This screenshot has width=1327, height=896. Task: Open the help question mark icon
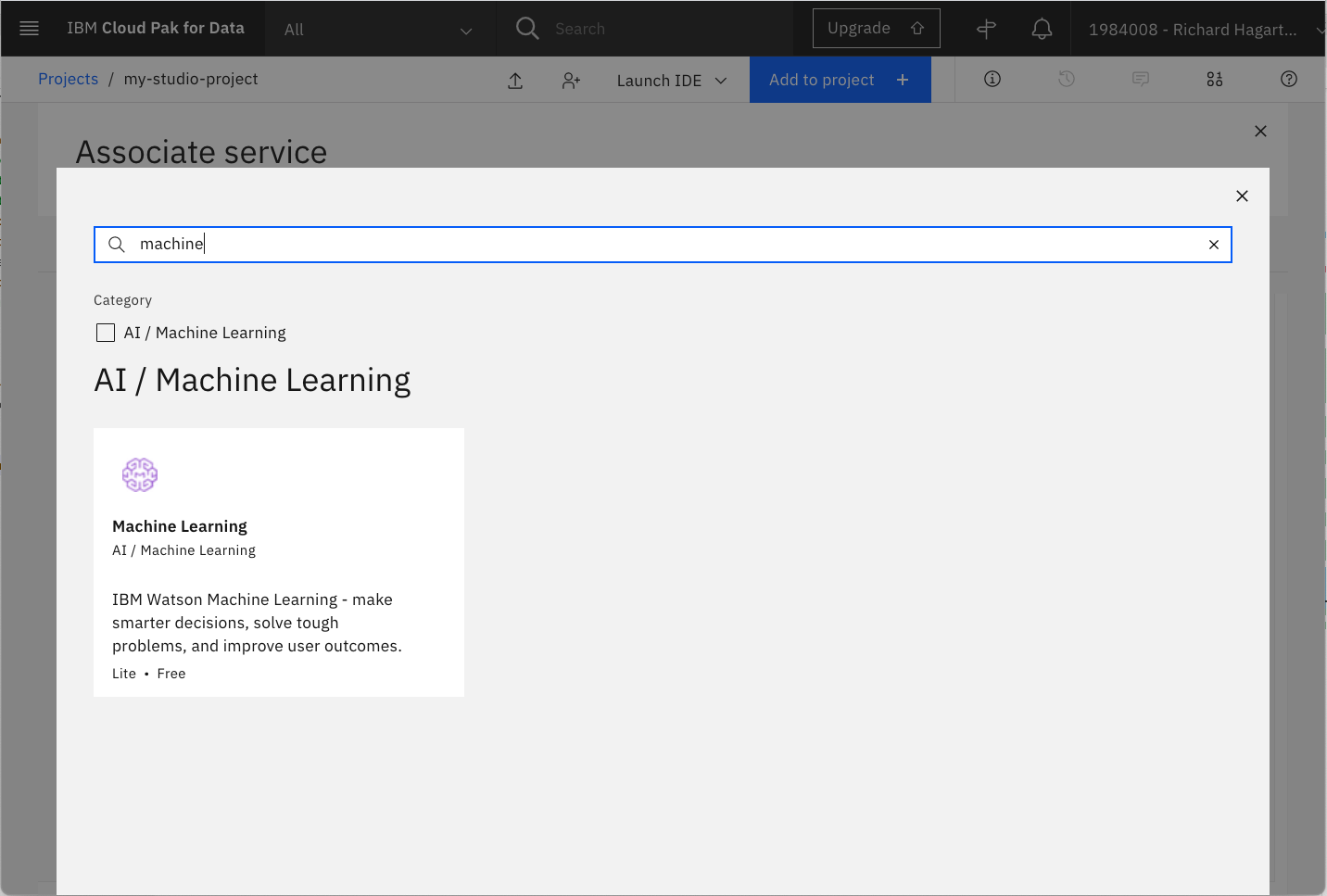pyautogui.click(x=1289, y=80)
